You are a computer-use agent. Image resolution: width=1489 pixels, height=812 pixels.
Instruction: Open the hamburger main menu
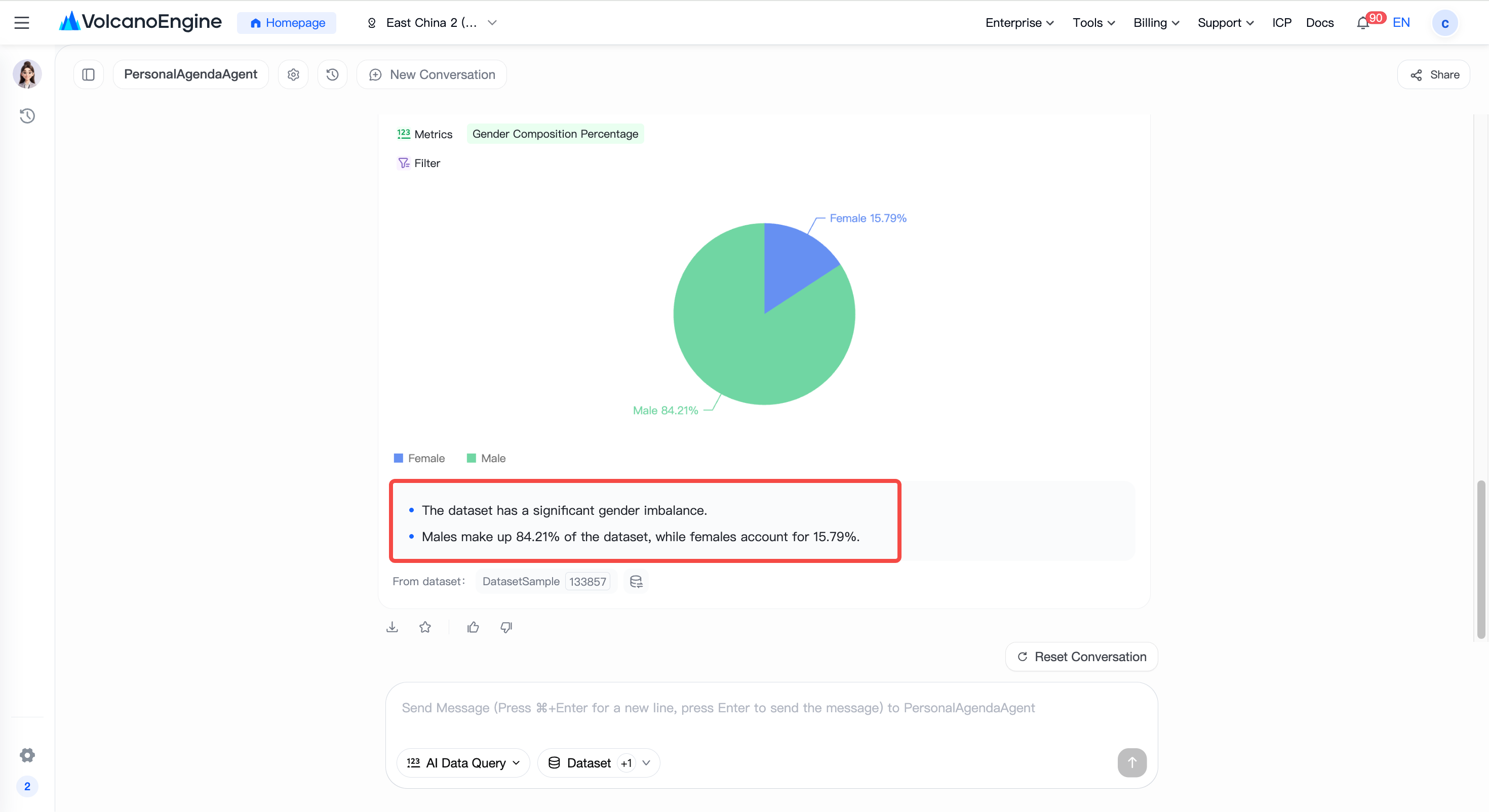coord(22,23)
